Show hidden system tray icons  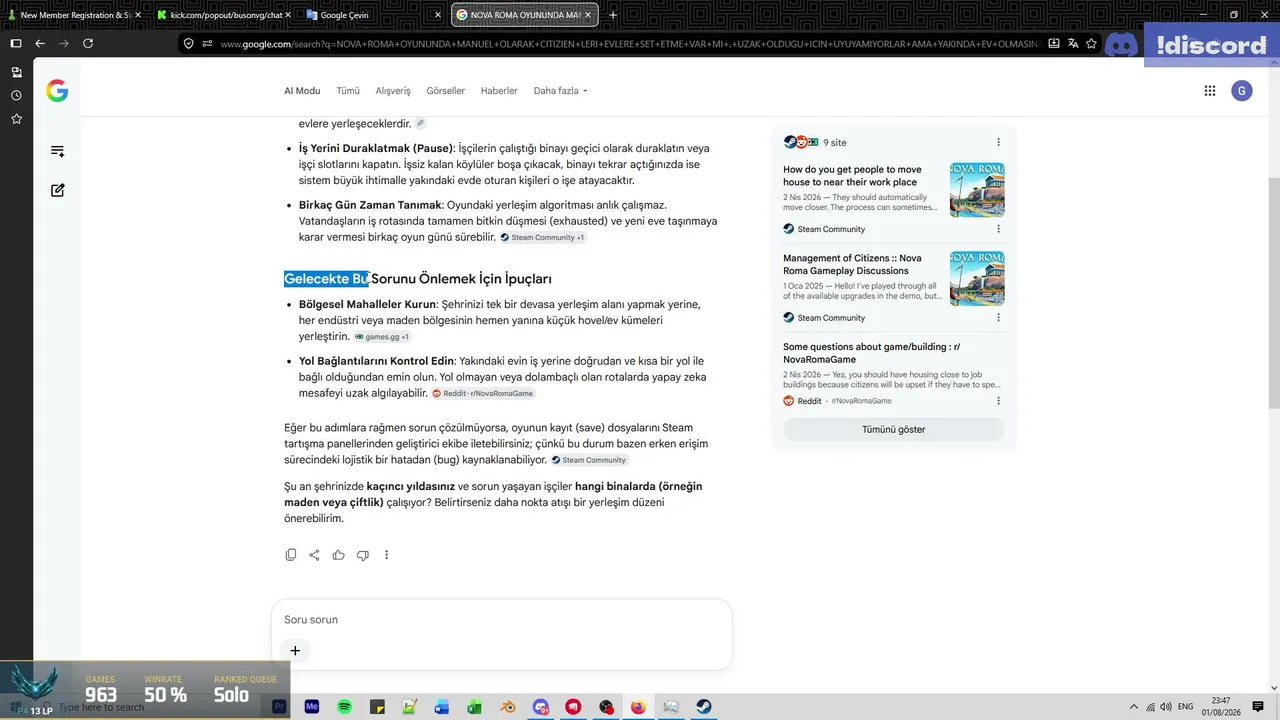(1134, 707)
